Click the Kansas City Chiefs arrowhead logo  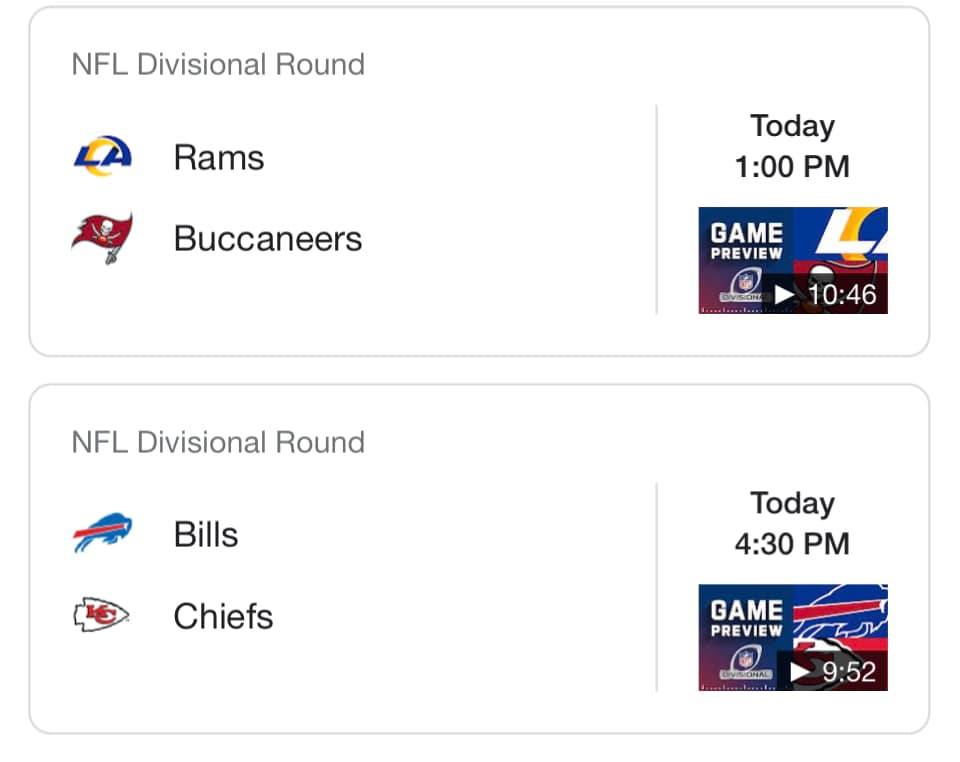102,615
